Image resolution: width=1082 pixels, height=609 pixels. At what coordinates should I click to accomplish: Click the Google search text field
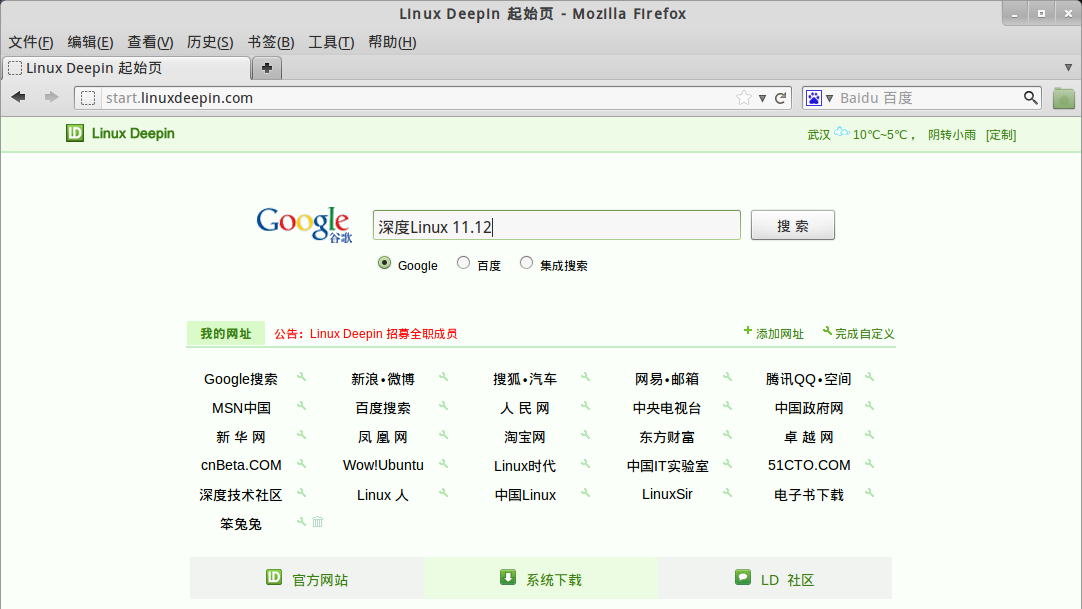556,226
